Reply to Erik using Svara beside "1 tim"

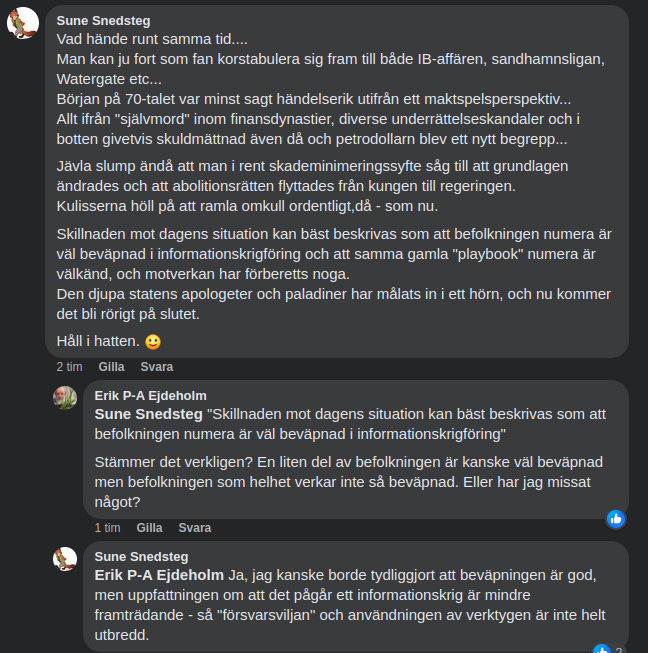194,527
